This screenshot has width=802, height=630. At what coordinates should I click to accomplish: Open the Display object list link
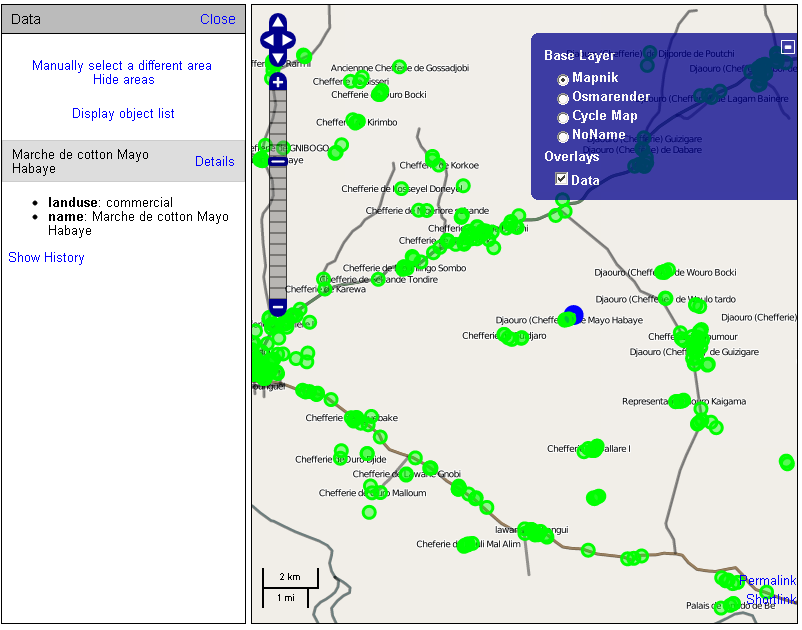123,114
